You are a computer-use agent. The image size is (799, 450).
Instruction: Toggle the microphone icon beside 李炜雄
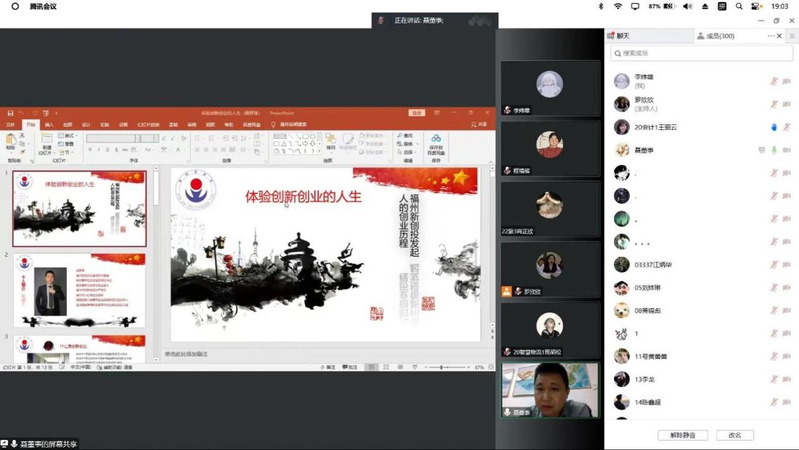[x=773, y=80]
